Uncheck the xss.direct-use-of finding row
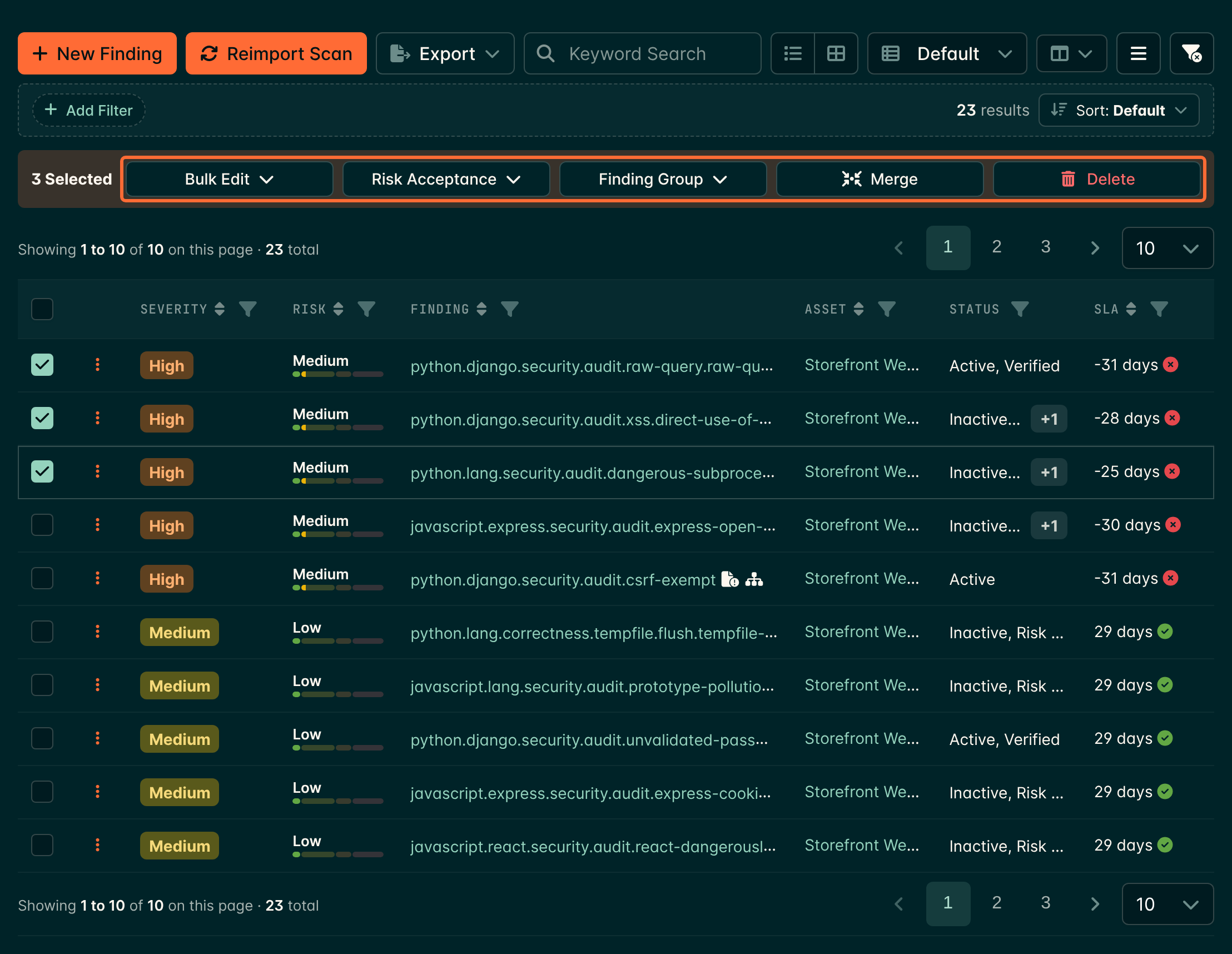Image resolution: width=1232 pixels, height=954 pixels. pyautogui.click(x=42, y=418)
